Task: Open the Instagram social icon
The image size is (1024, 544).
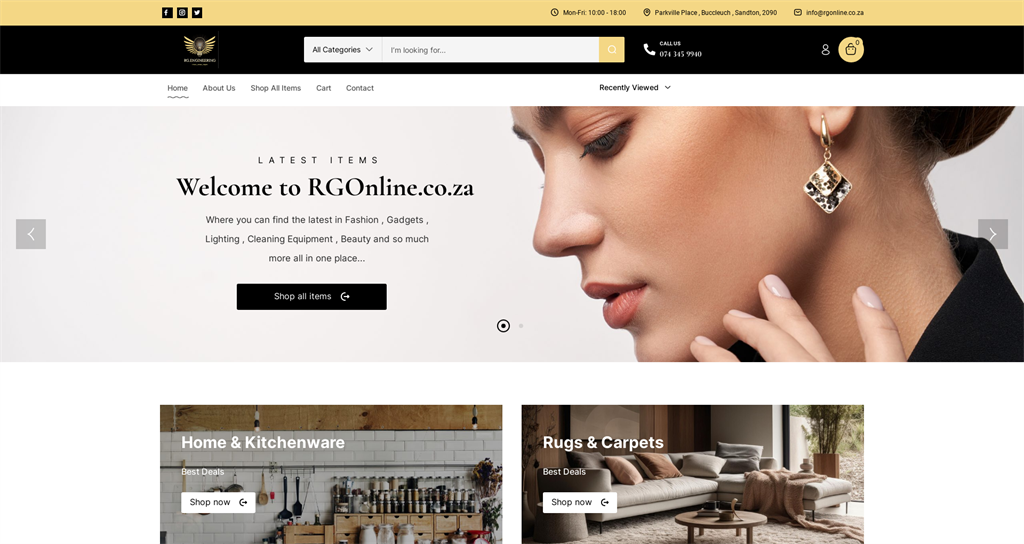Action: point(182,12)
